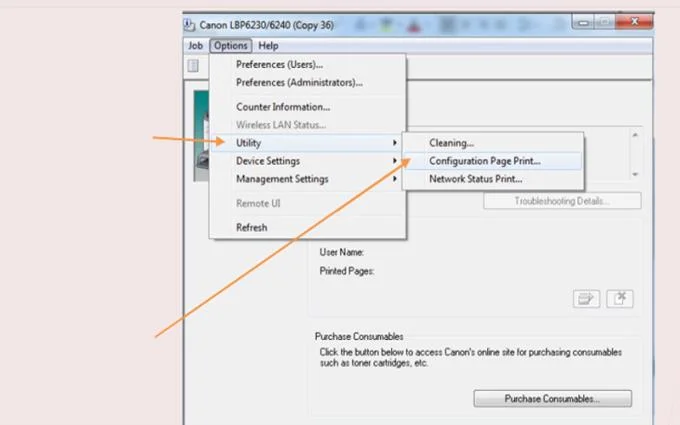Click the User Name: label
Viewport: 680px width, 425px height.
click(x=341, y=252)
